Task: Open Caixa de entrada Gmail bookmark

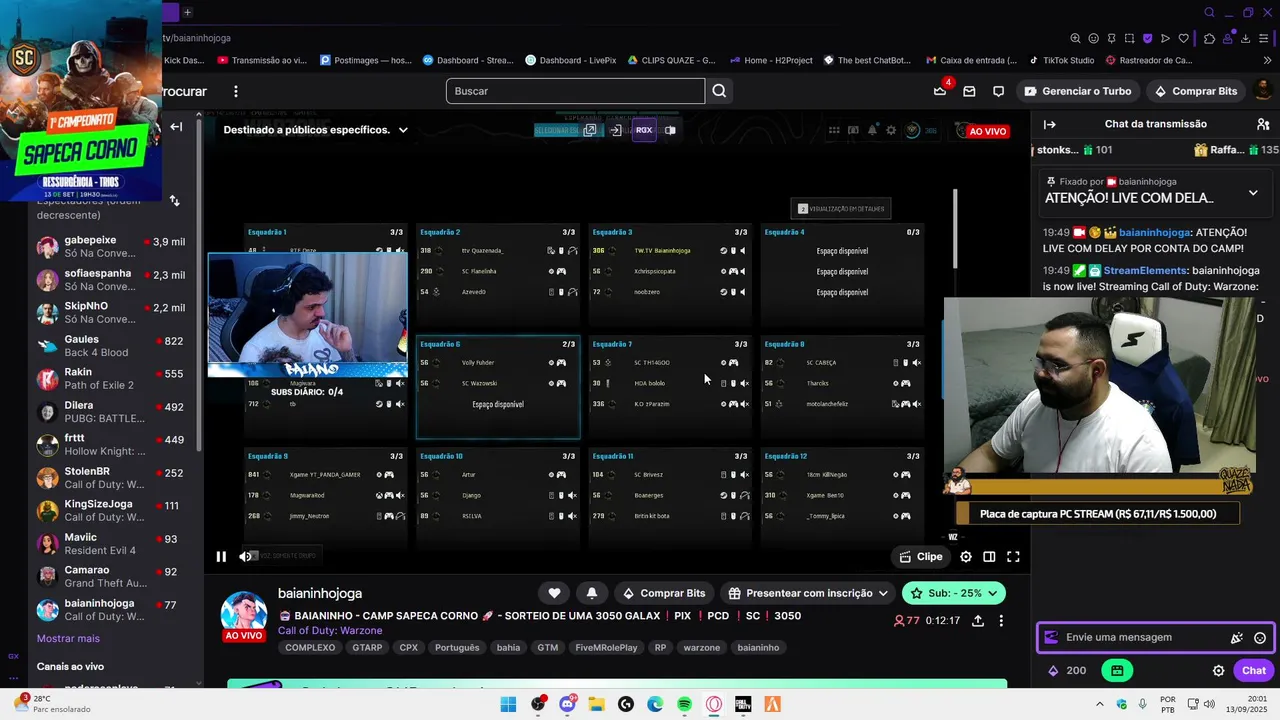Action: pyautogui.click(x=971, y=60)
